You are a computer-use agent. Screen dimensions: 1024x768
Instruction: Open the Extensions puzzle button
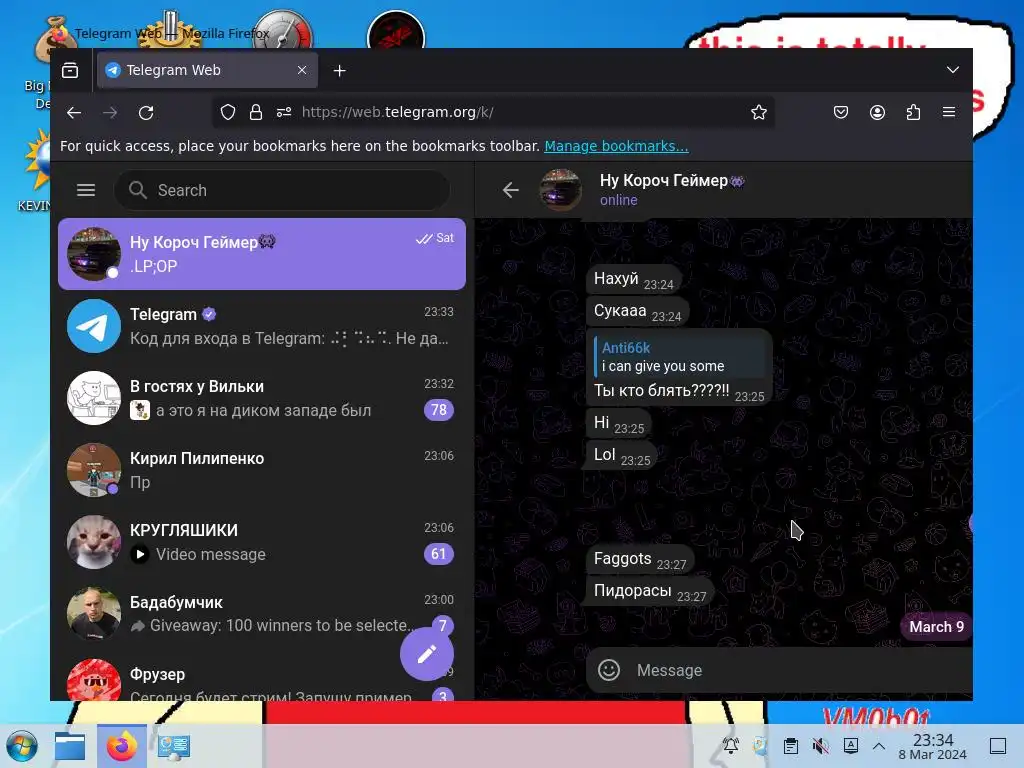point(913,112)
